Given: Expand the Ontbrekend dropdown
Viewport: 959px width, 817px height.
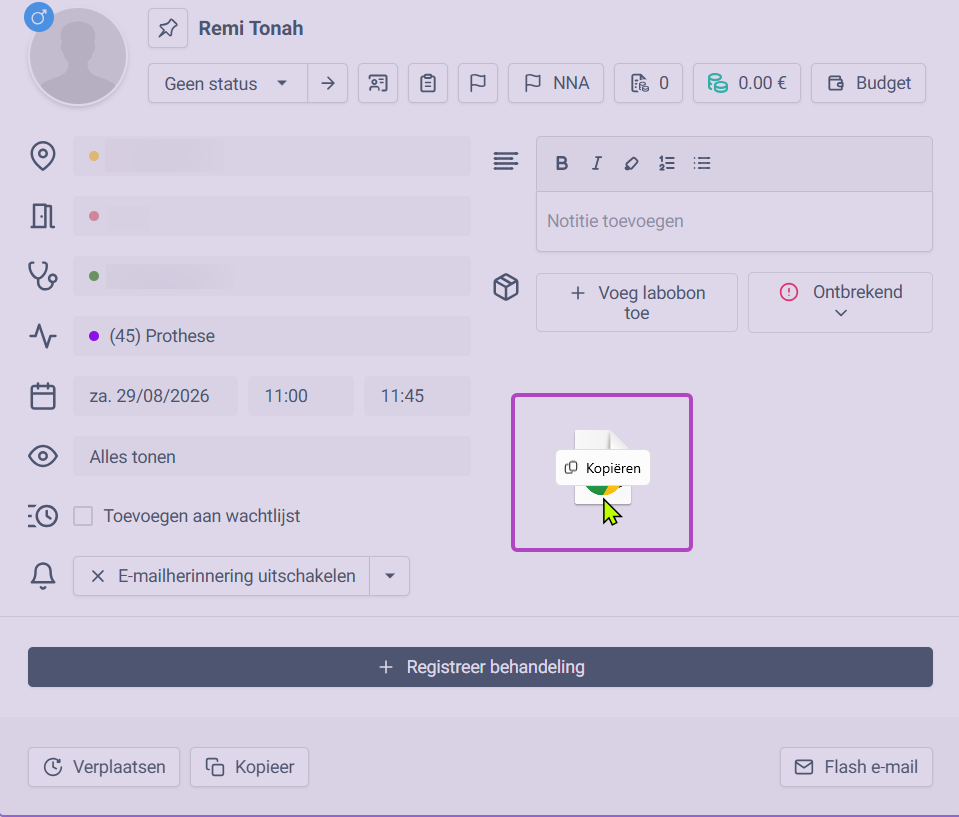Looking at the screenshot, I should [840, 303].
